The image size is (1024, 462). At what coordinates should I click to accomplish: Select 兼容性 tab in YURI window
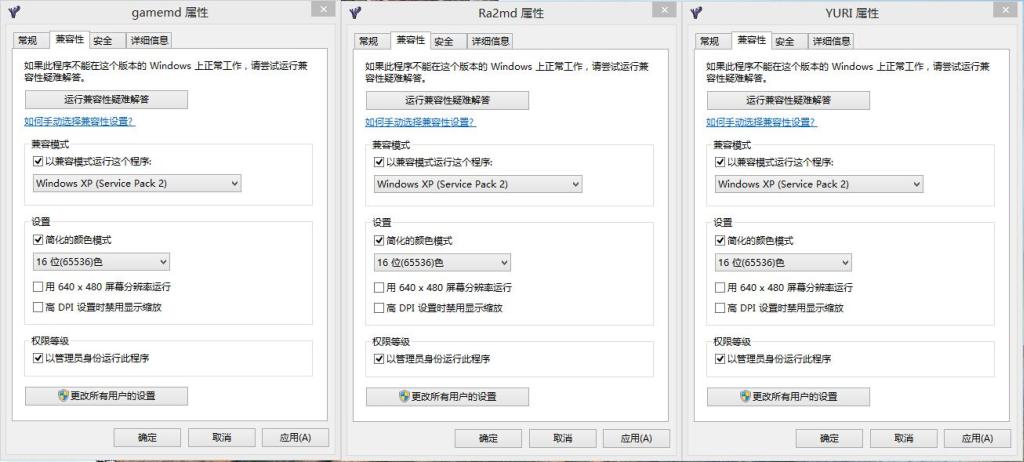pyautogui.click(x=751, y=39)
